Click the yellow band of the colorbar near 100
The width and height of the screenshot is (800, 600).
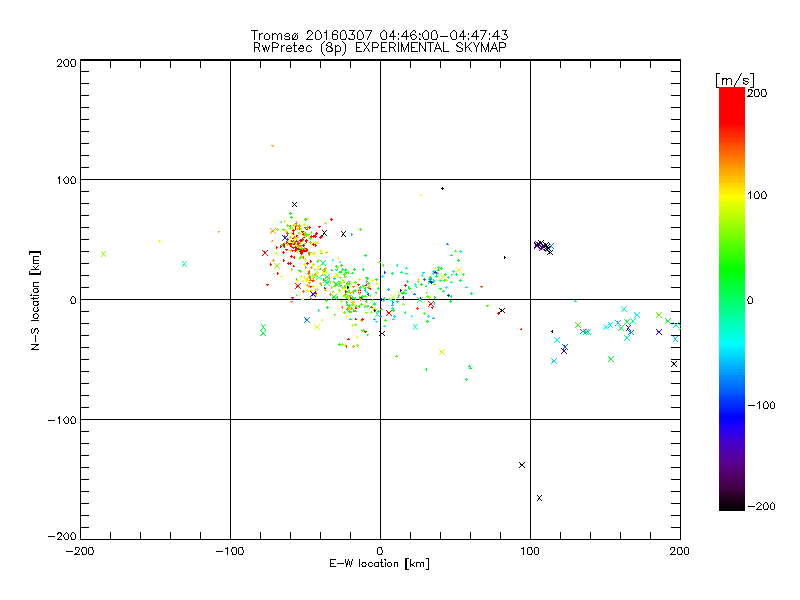pyautogui.click(x=732, y=195)
